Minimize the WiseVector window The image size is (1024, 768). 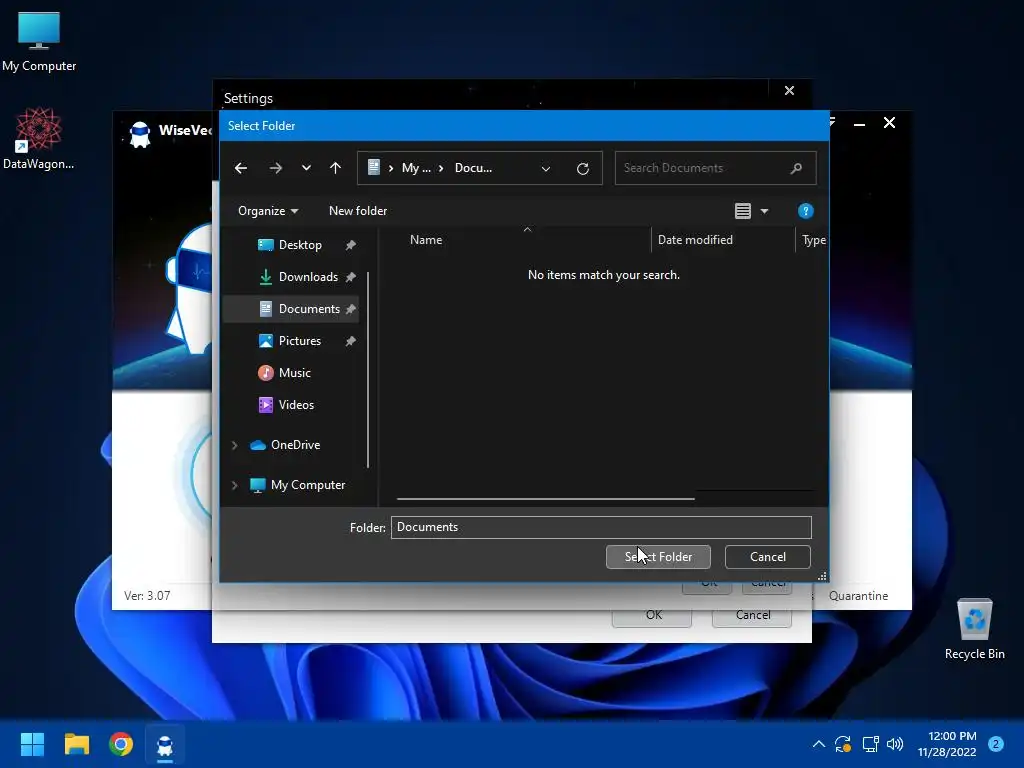coord(859,123)
